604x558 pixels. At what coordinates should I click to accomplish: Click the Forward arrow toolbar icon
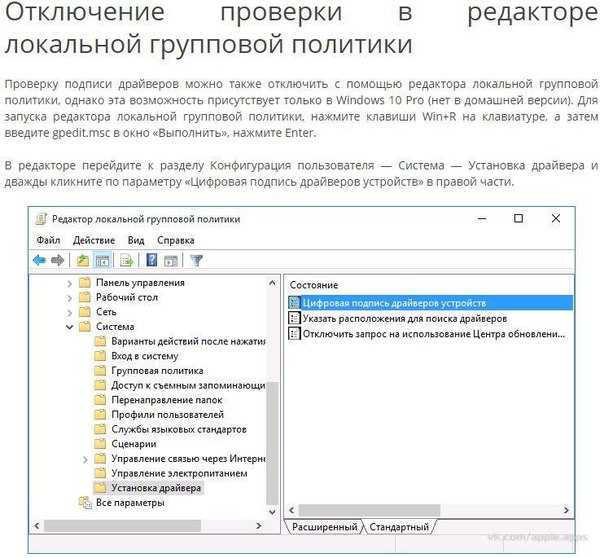(57, 261)
